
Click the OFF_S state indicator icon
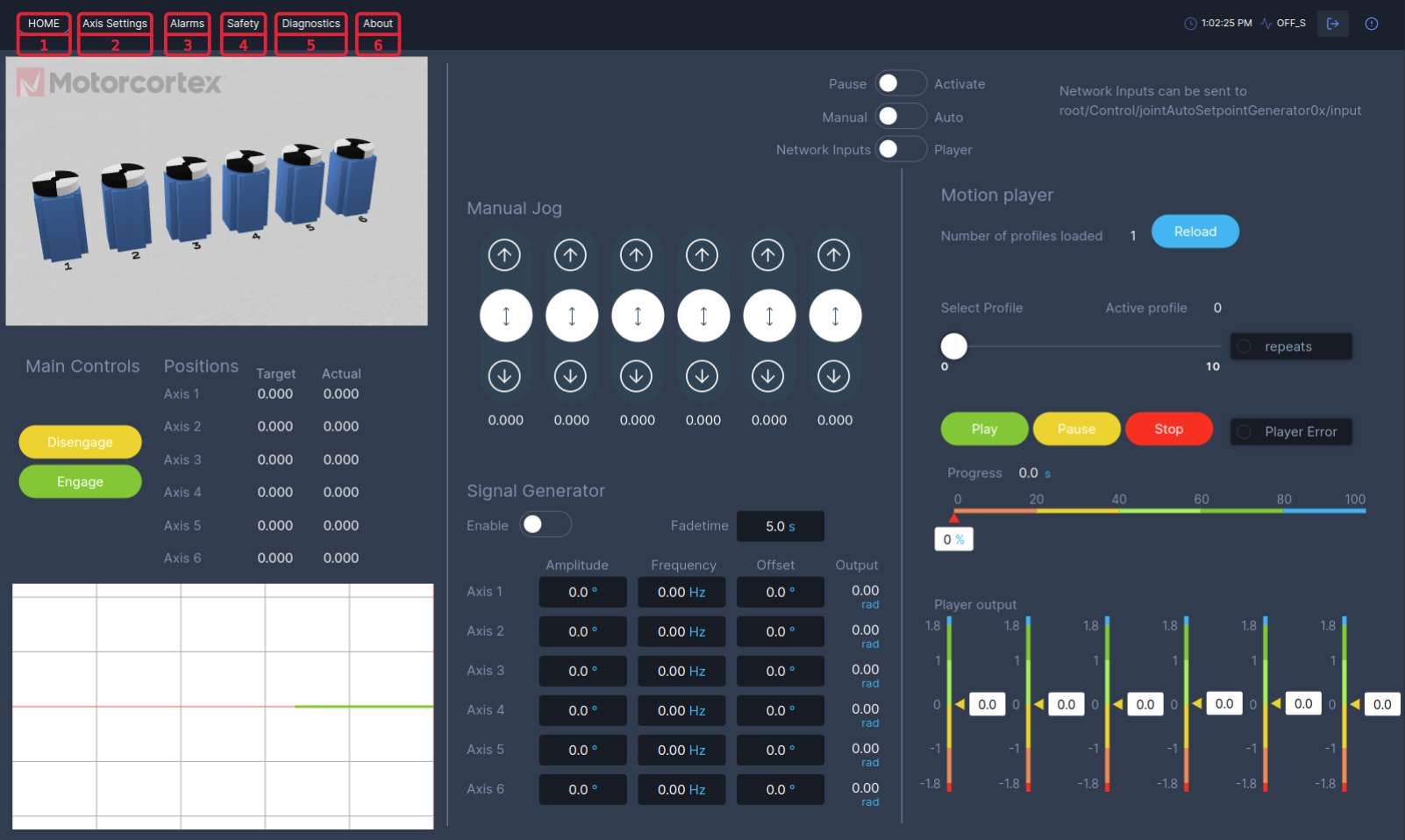pyautogui.click(x=1266, y=24)
